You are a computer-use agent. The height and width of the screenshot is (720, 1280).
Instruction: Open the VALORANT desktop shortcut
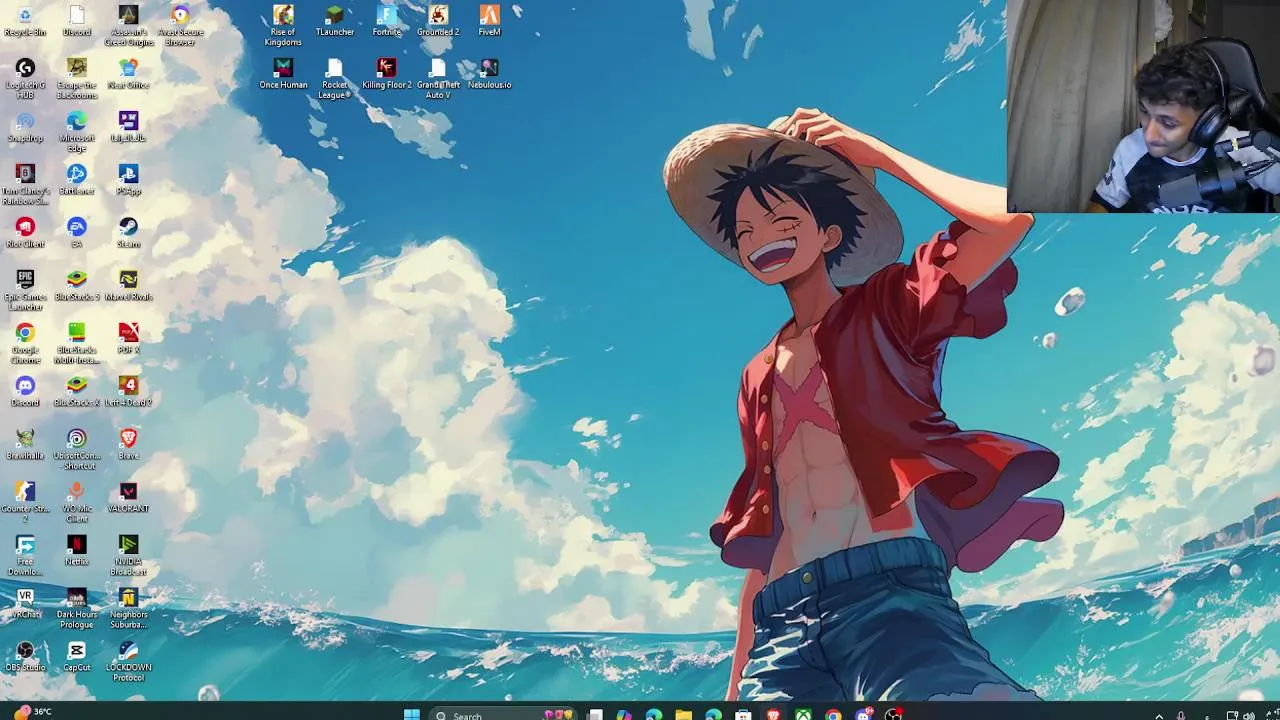(128, 498)
